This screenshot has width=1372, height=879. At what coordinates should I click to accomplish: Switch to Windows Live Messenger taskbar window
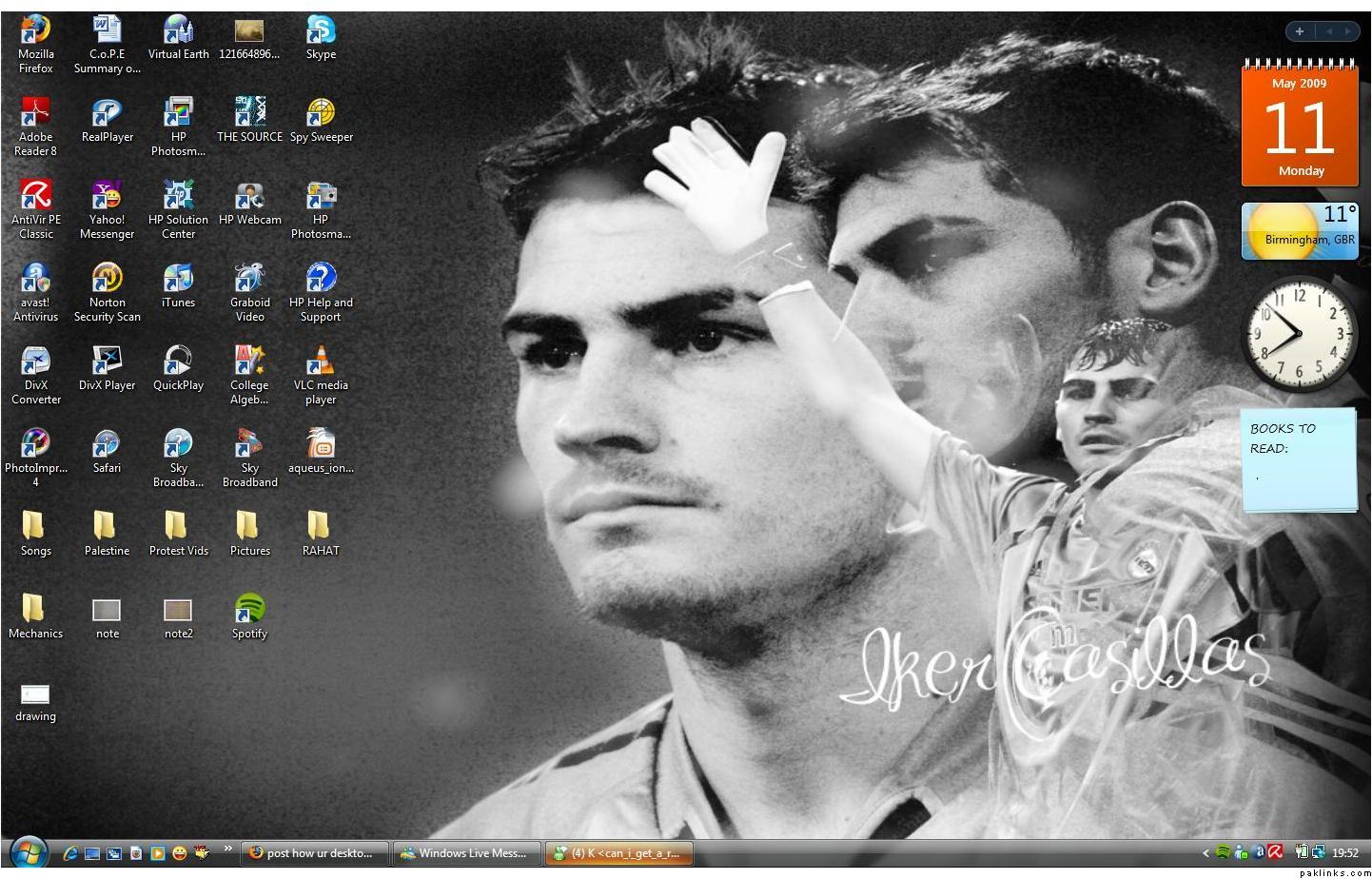(466, 853)
